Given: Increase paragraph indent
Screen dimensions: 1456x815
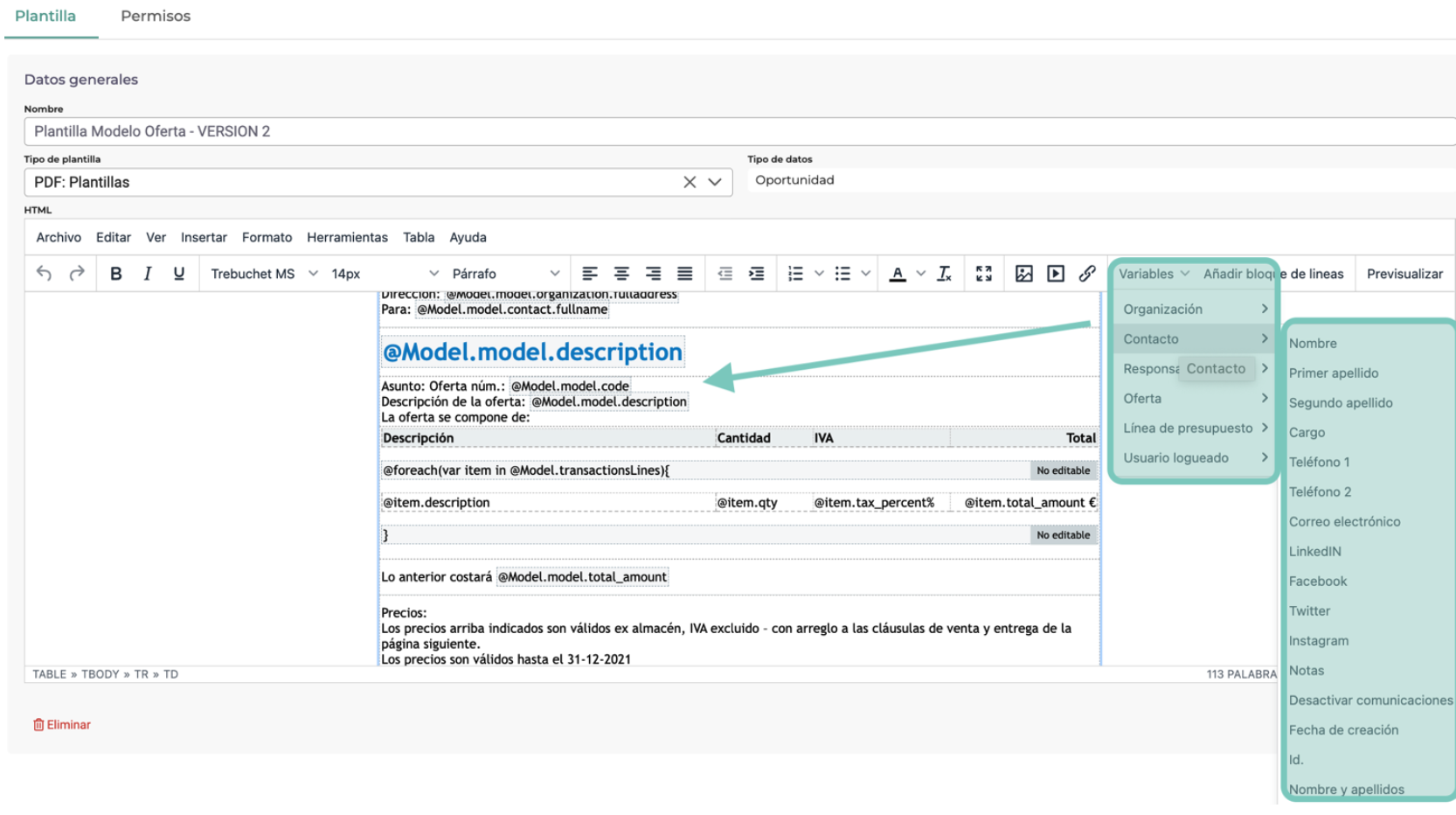Looking at the screenshot, I should click(x=756, y=274).
